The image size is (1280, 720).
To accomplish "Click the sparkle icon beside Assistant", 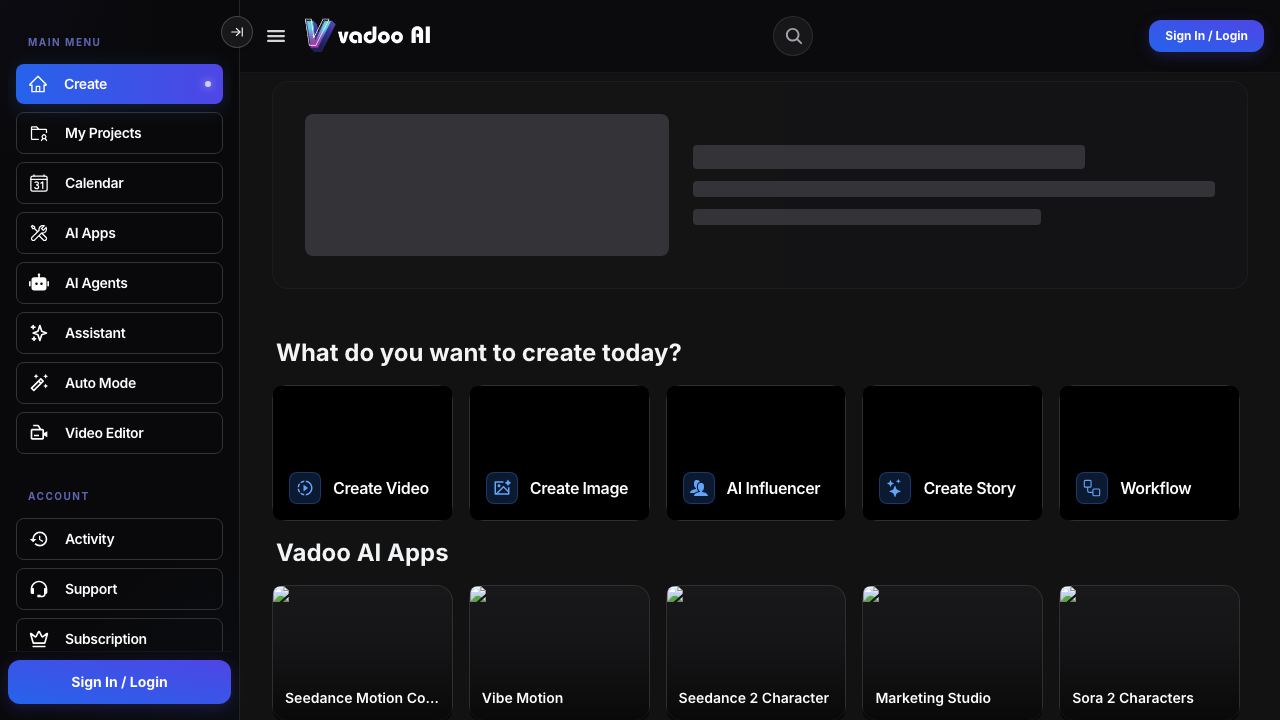I will click(39, 333).
